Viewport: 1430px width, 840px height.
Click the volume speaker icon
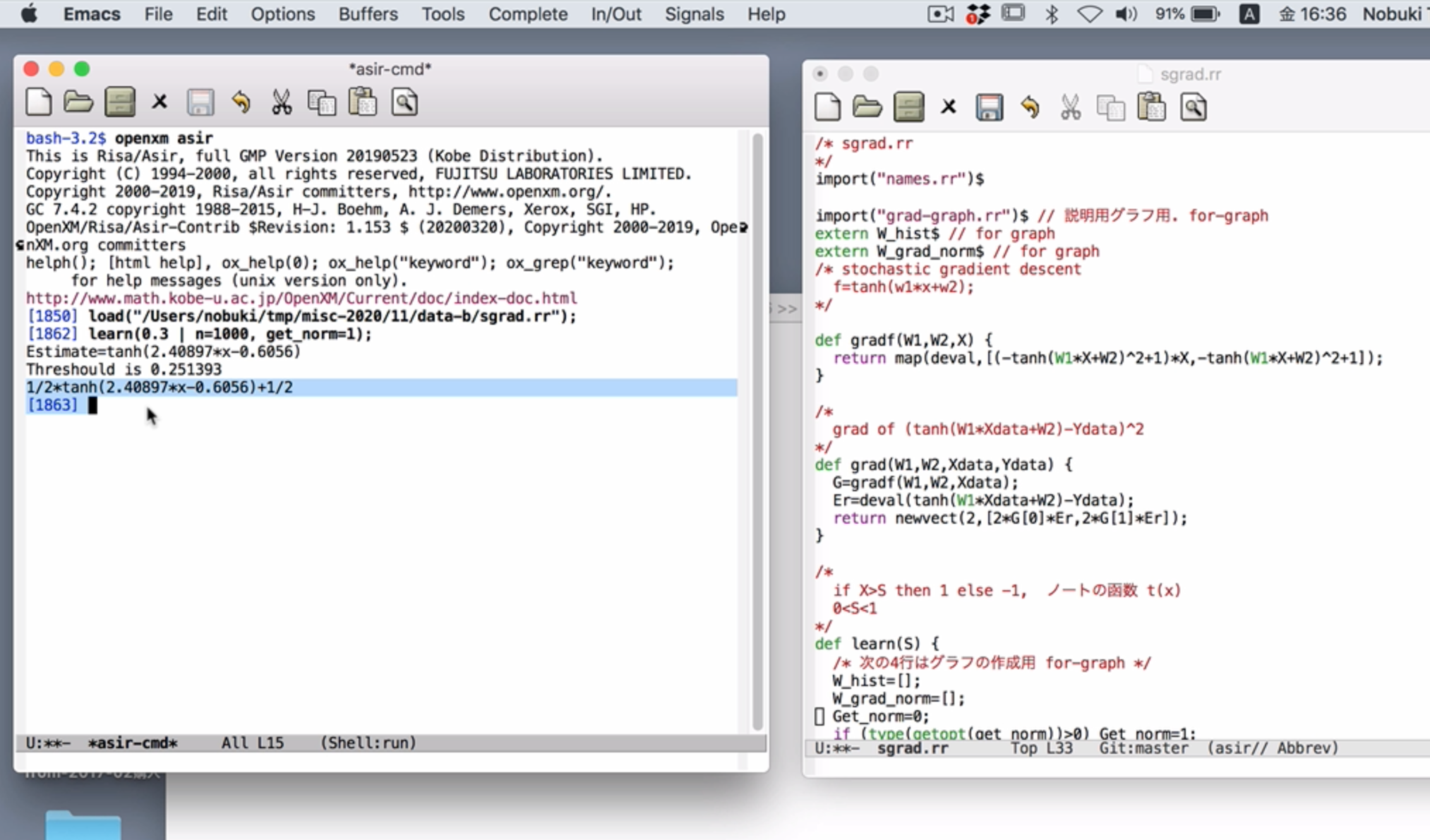(x=1126, y=14)
